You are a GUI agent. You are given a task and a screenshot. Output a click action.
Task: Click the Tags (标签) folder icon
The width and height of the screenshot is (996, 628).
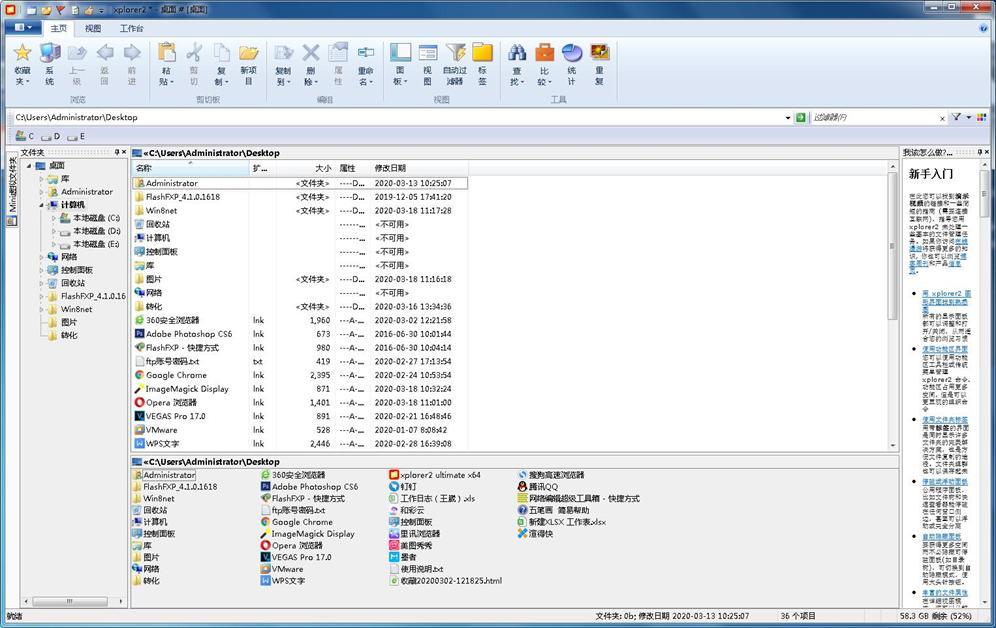click(x=484, y=55)
